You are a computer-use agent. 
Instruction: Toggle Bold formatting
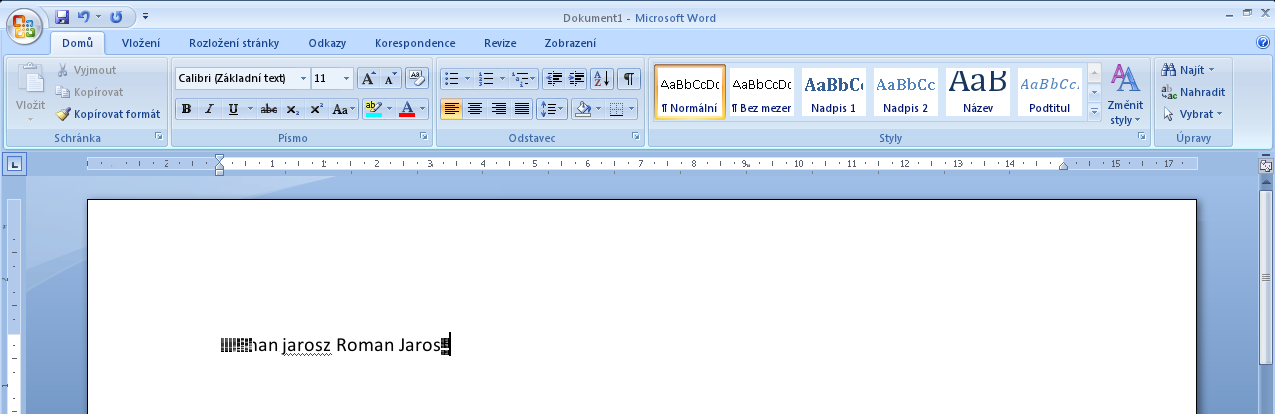click(x=186, y=109)
